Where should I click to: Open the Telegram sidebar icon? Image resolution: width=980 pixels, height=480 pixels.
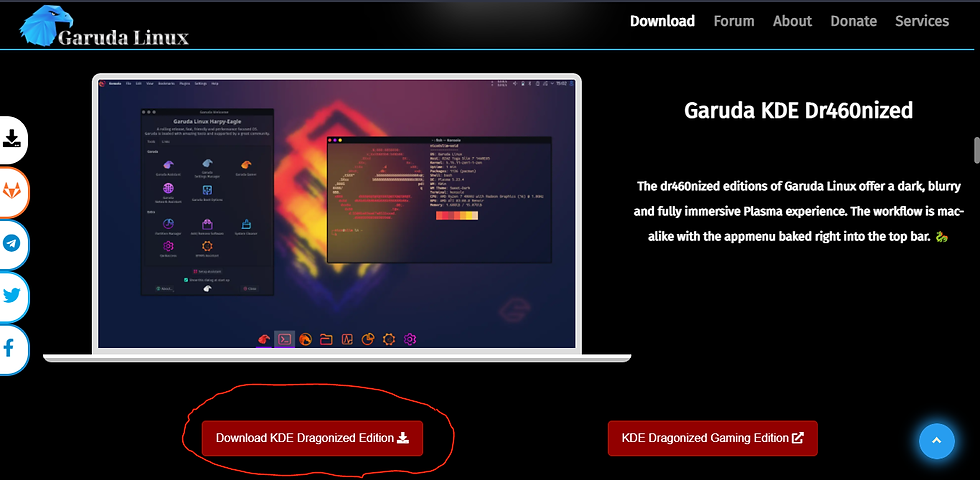(x=12, y=244)
